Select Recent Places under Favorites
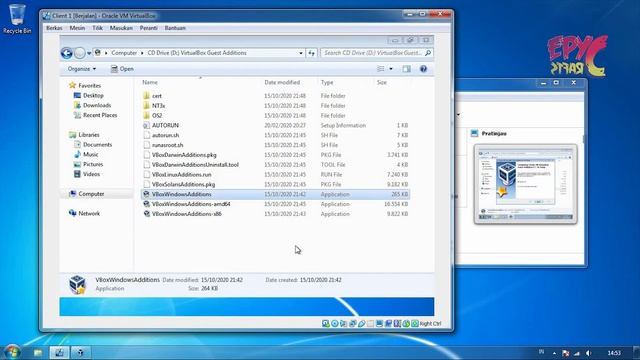The image size is (640, 360). pos(96,115)
